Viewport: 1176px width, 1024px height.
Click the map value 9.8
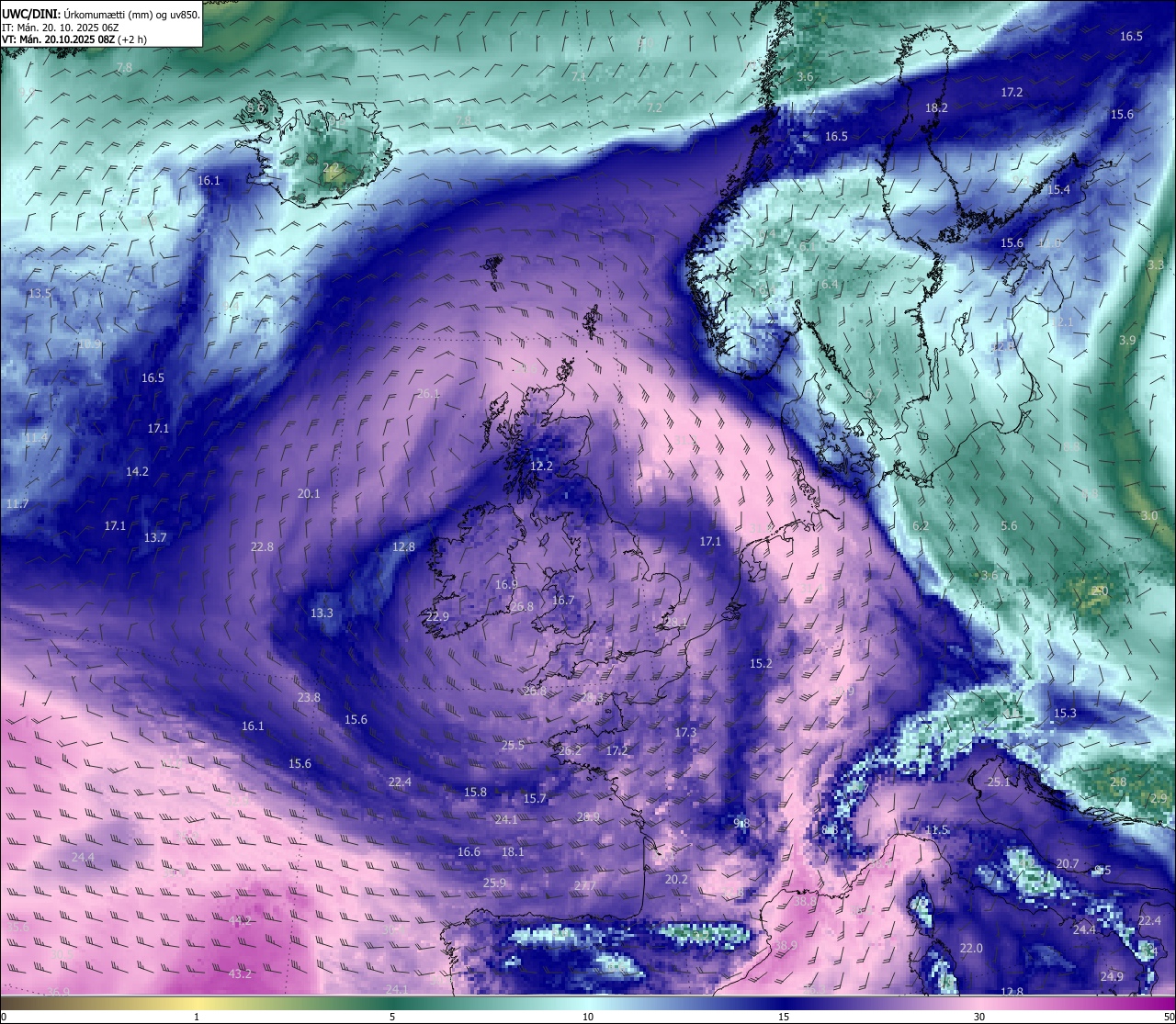pyautogui.click(x=742, y=824)
